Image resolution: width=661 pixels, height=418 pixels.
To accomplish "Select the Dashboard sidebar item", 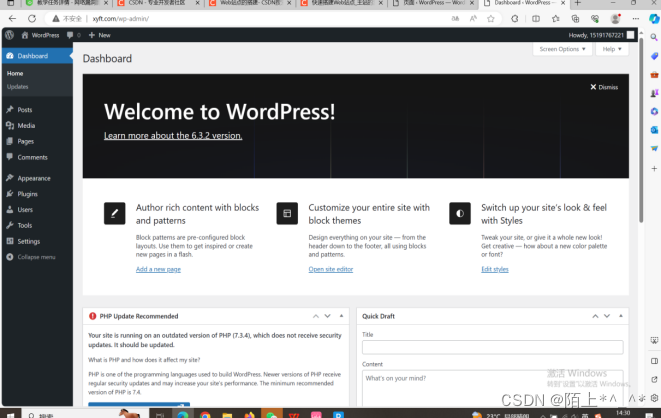I will point(37,56).
